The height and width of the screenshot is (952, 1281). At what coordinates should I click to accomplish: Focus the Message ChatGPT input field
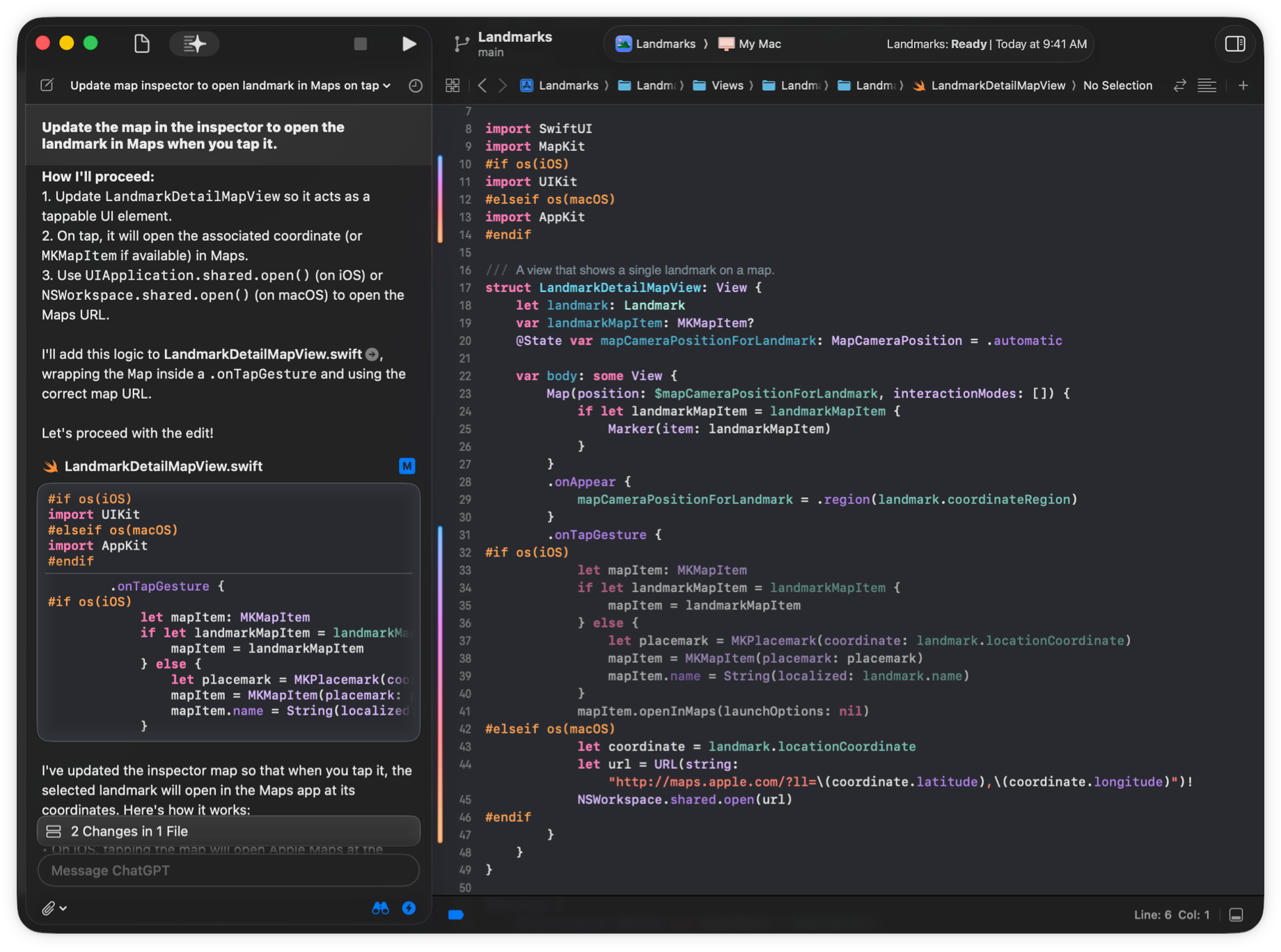[x=228, y=871]
